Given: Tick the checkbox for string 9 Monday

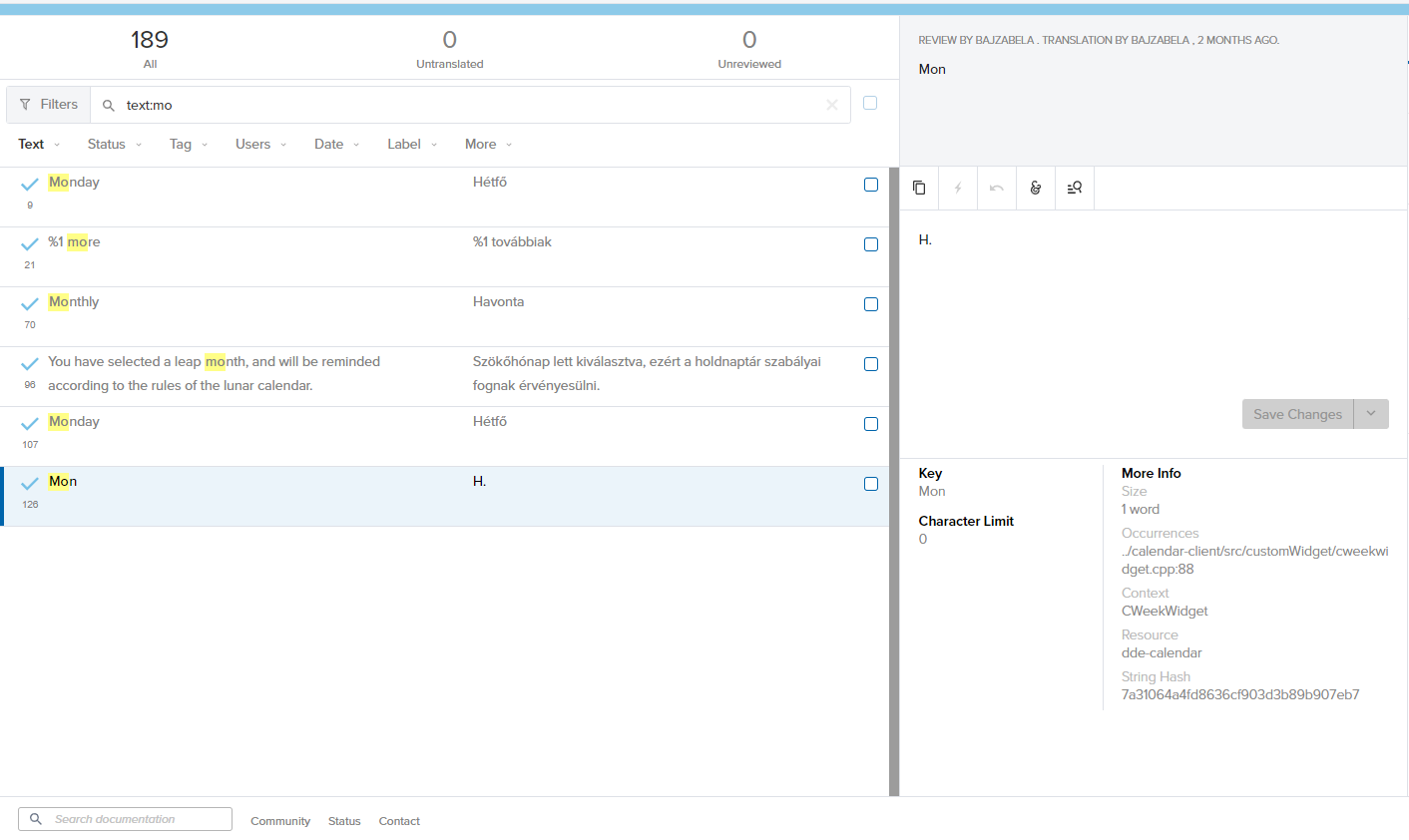Looking at the screenshot, I should click(871, 185).
